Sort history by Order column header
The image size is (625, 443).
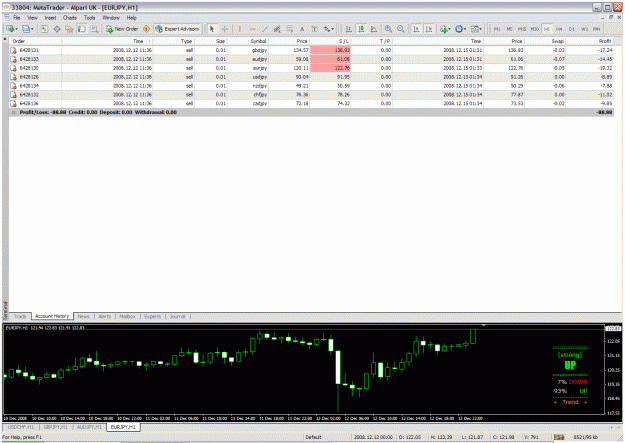point(35,41)
